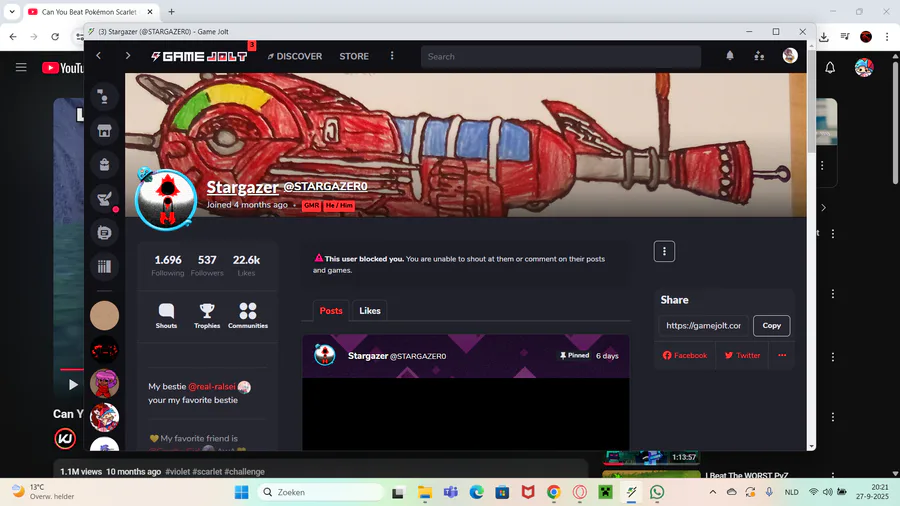Viewport: 900px width, 506px height.
Task: Open Minecraft from the taskbar
Action: tap(606, 492)
